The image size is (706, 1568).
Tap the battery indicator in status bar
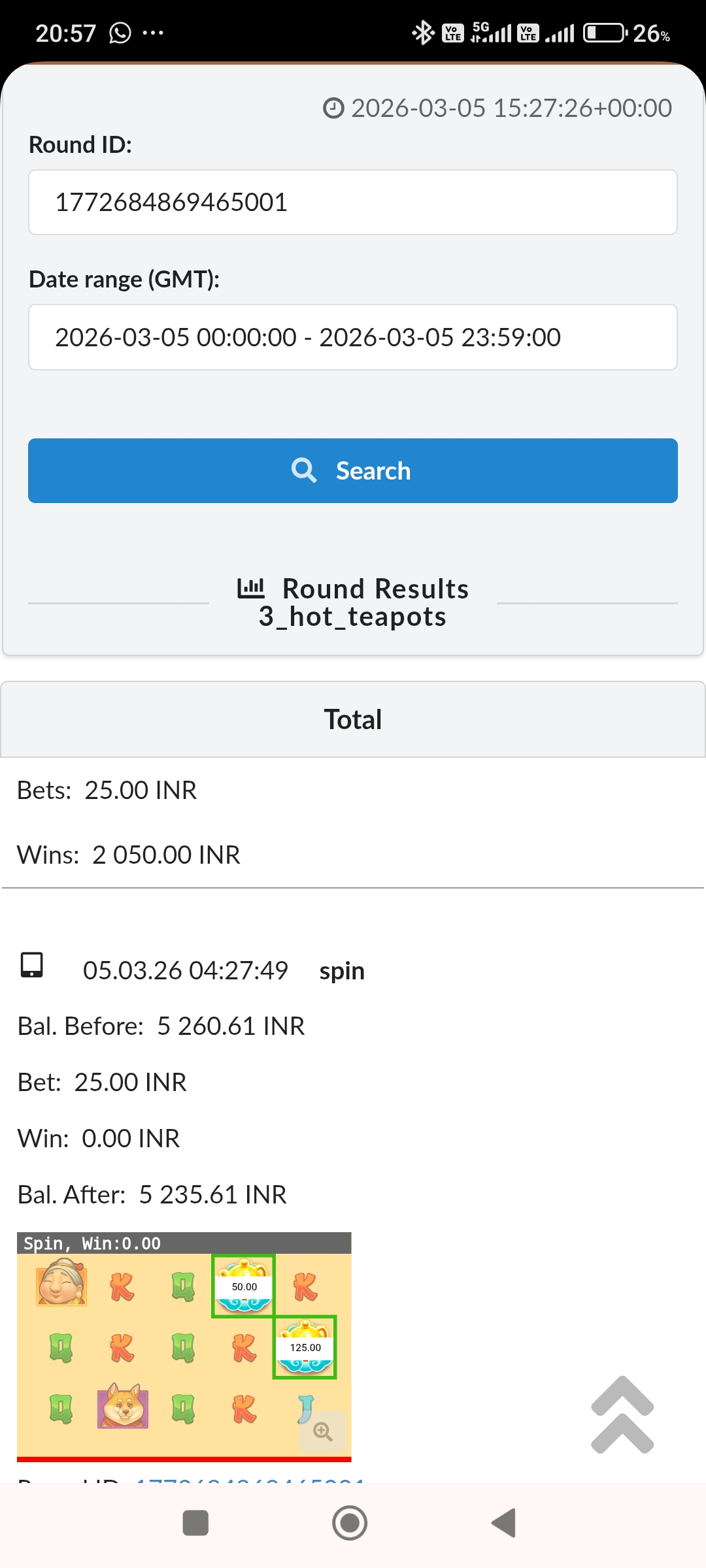click(605, 33)
